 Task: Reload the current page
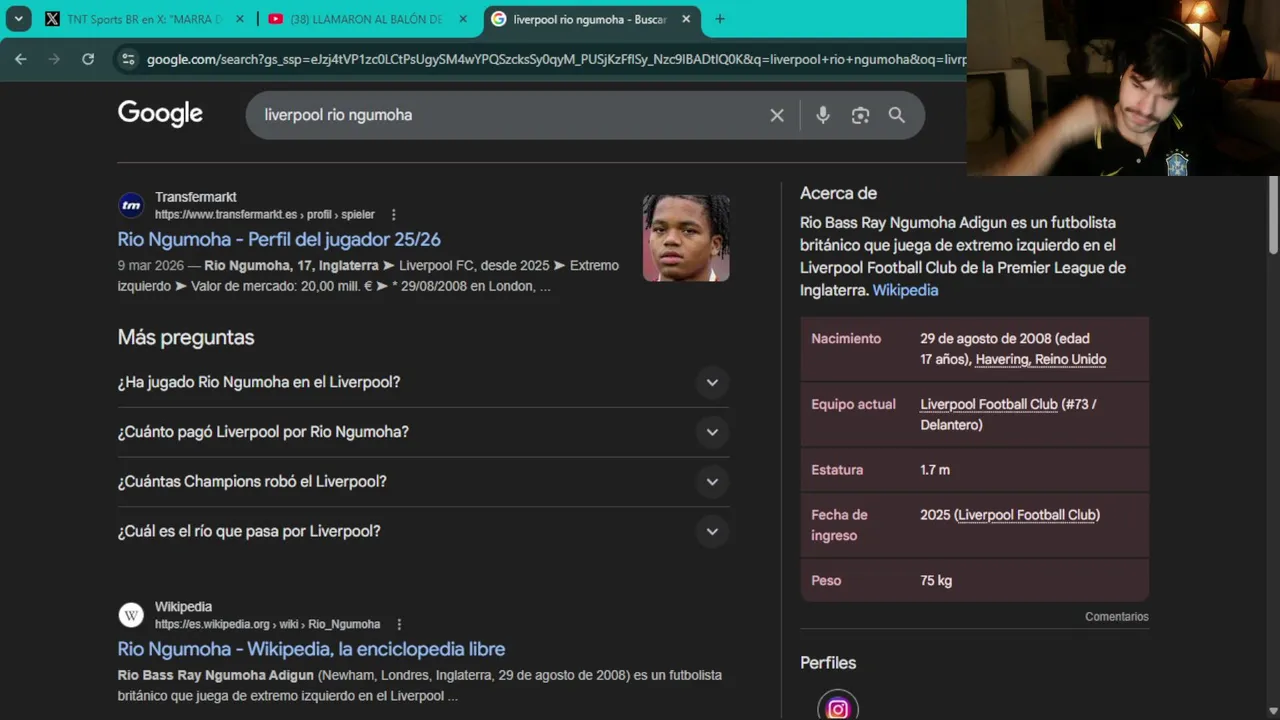[x=88, y=59]
